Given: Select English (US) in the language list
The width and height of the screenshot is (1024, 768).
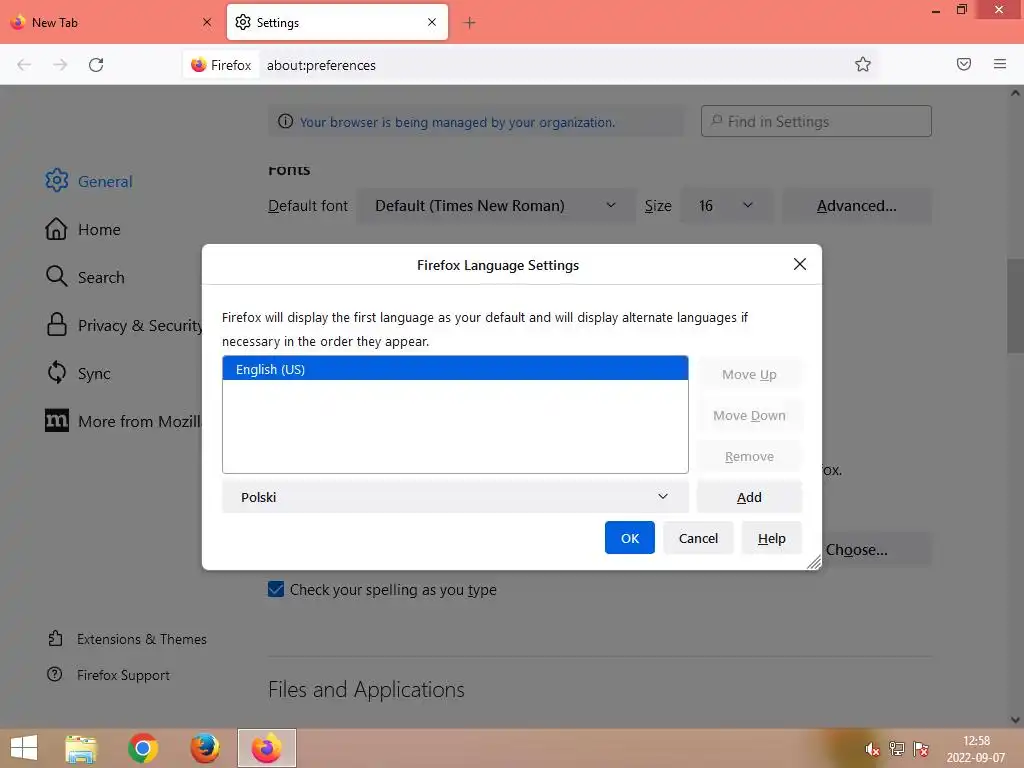Looking at the screenshot, I should pyautogui.click(x=455, y=368).
